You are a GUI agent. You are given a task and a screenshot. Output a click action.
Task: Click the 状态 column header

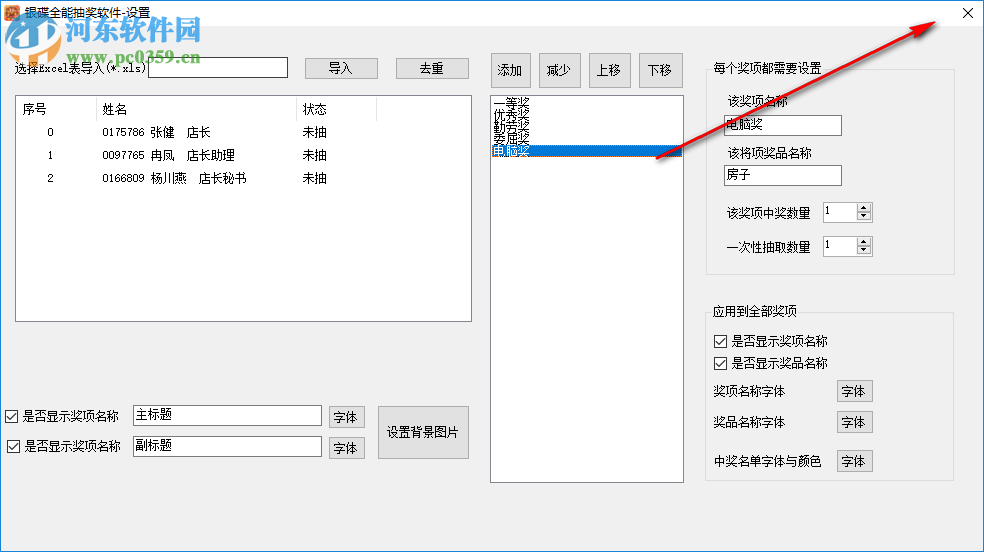point(336,109)
